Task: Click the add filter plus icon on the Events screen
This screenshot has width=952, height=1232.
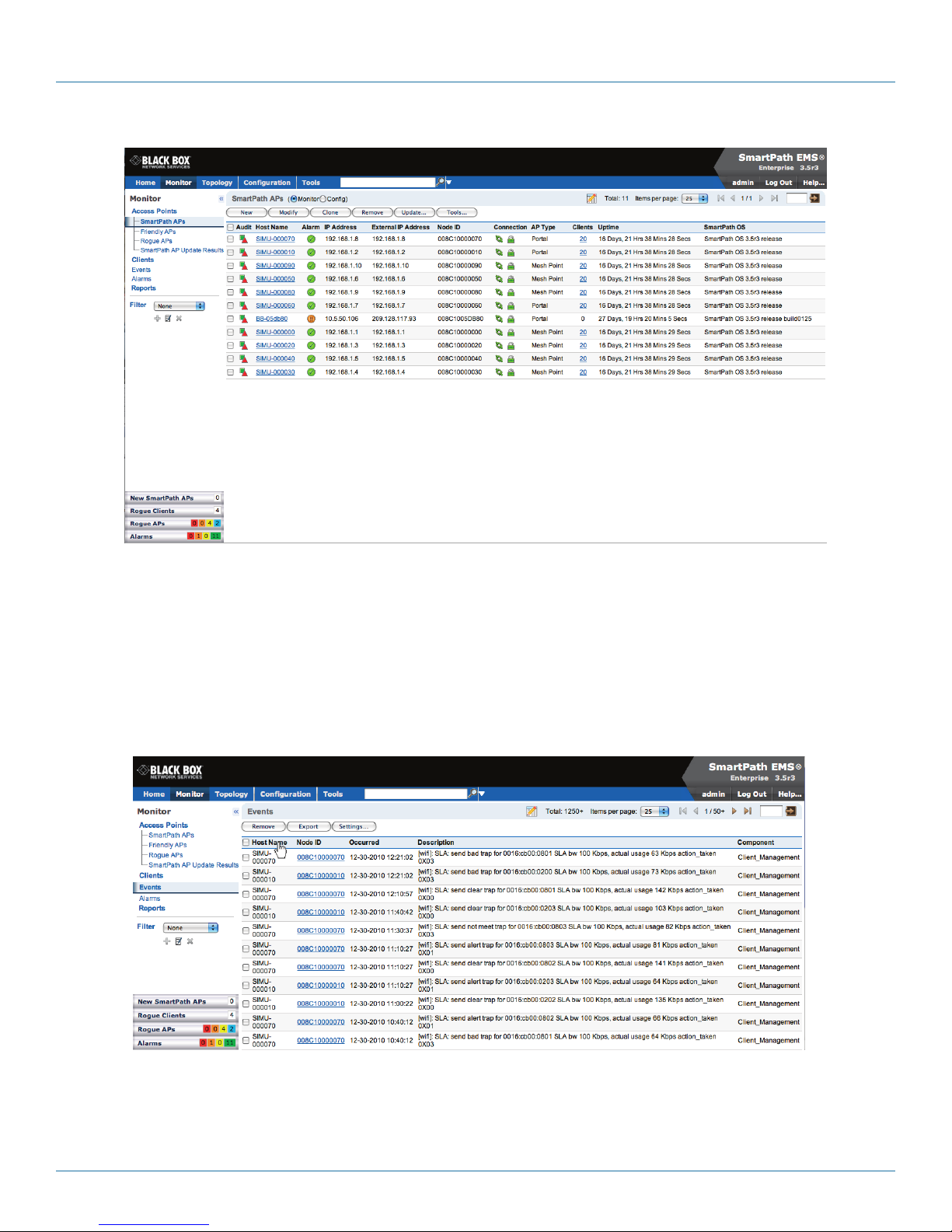Action: (166, 941)
